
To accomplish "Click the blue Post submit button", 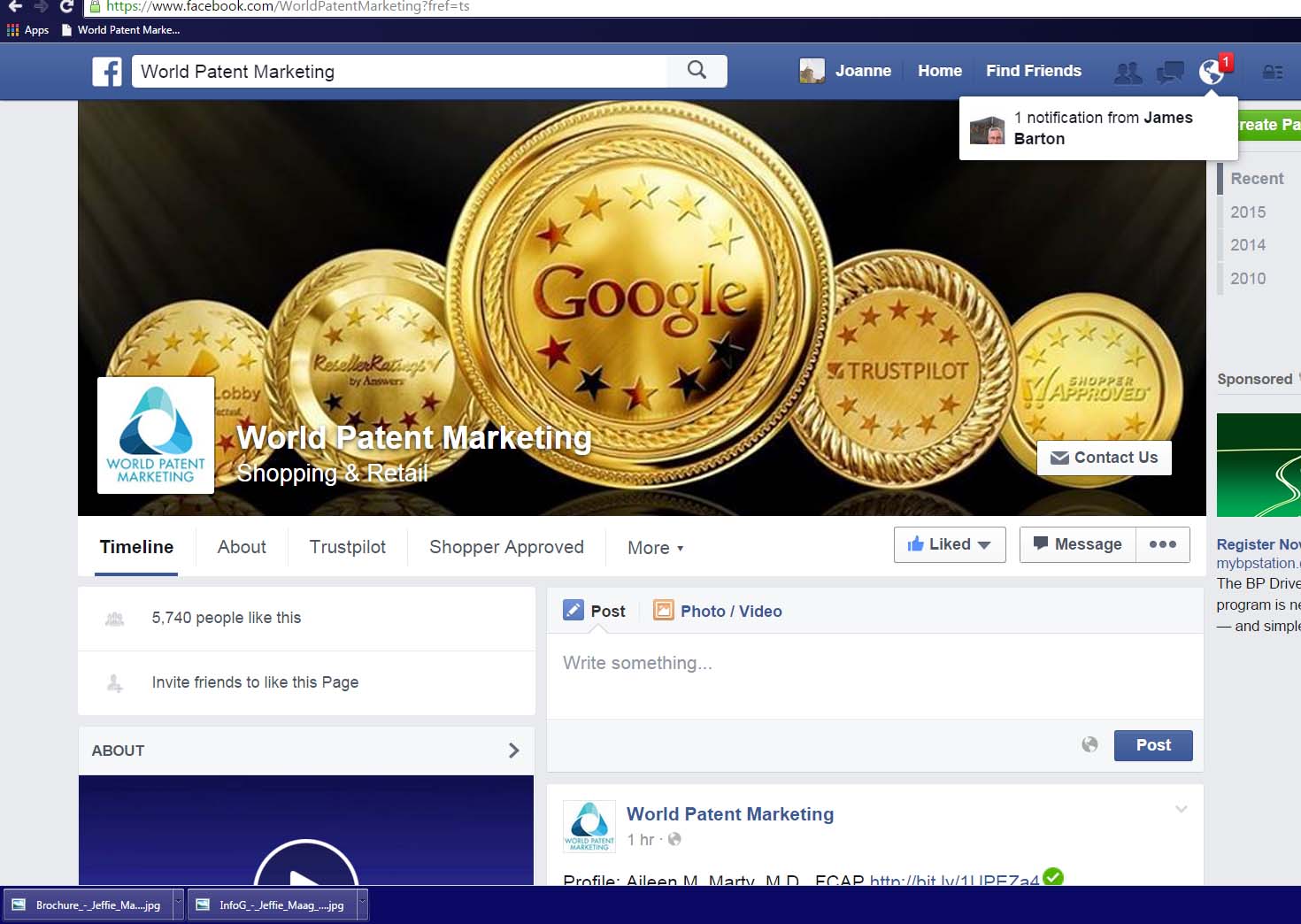I will point(1153,745).
